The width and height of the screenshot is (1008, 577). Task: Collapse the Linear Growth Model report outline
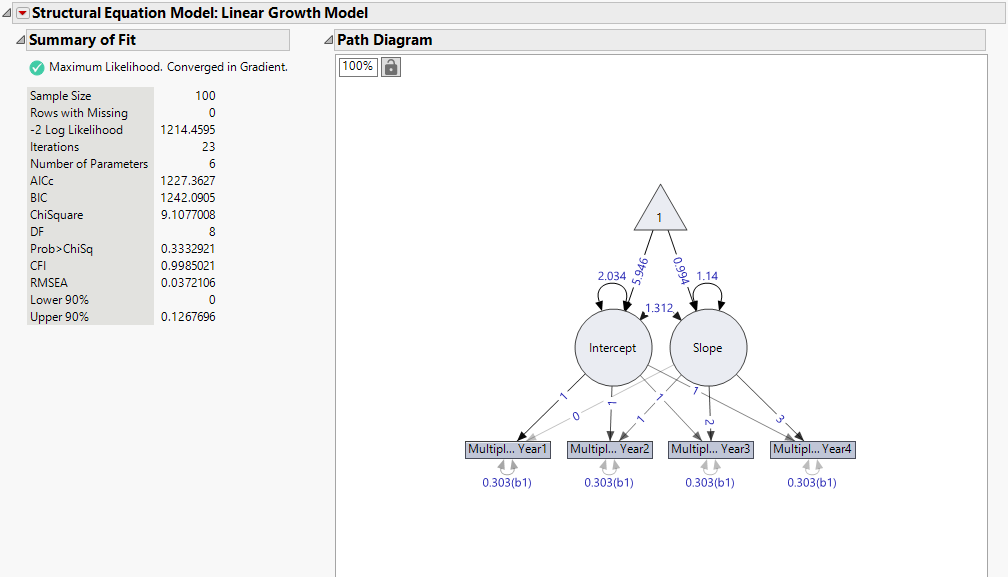coord(6,12)
